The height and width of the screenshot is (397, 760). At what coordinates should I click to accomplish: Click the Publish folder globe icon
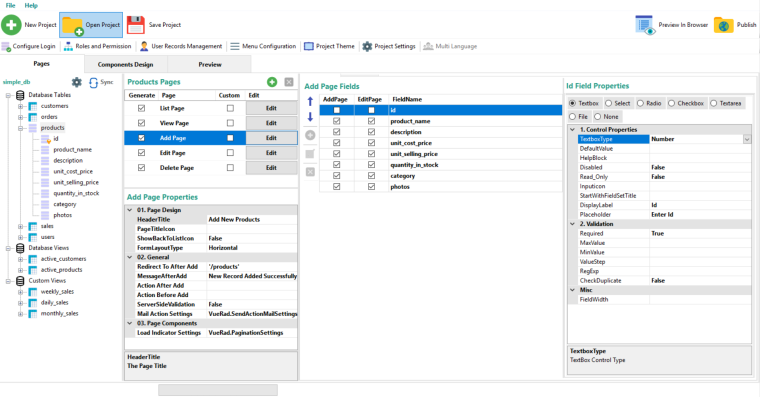(x=724, y=25)
